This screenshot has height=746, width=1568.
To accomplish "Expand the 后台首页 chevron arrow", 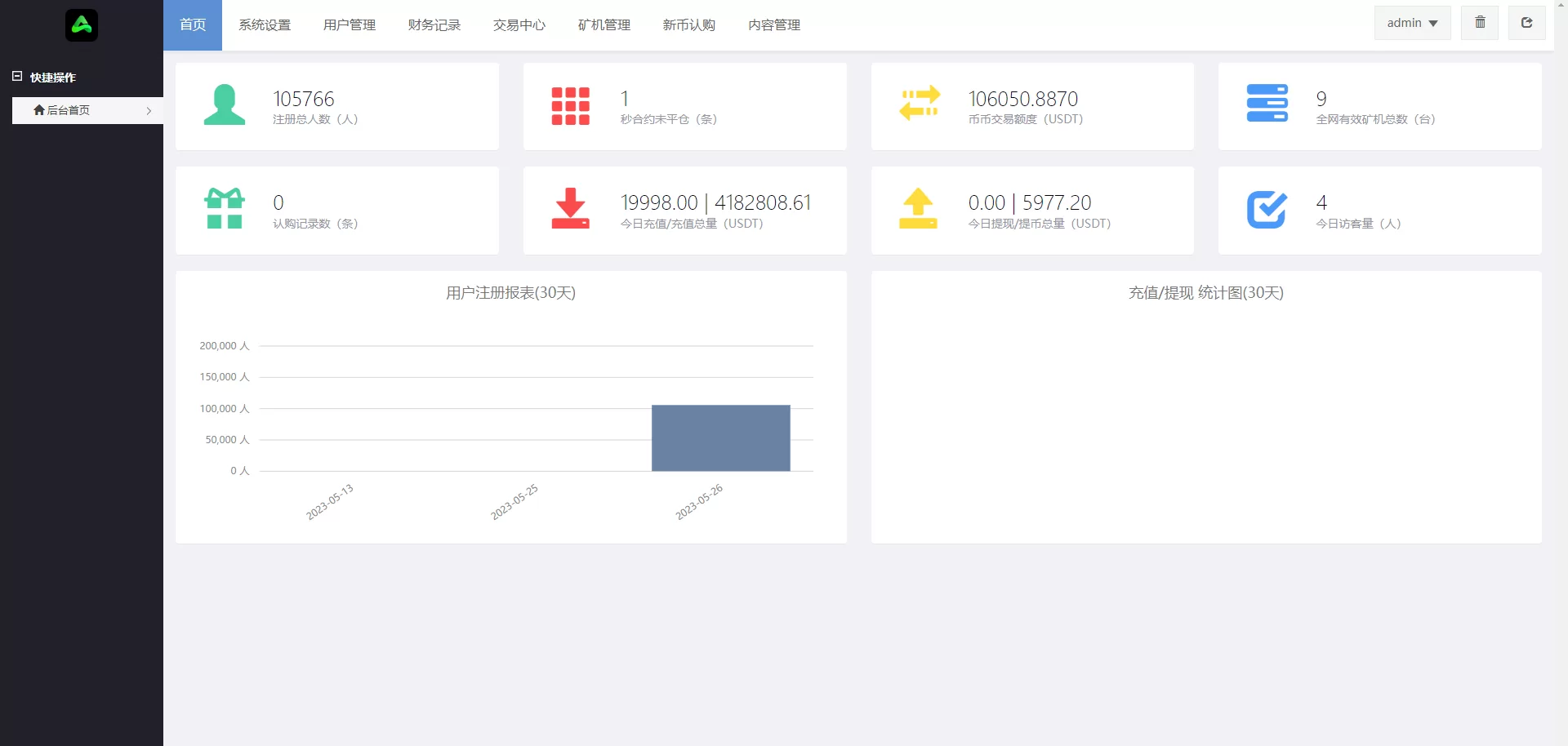I will (x=149, y=111).
